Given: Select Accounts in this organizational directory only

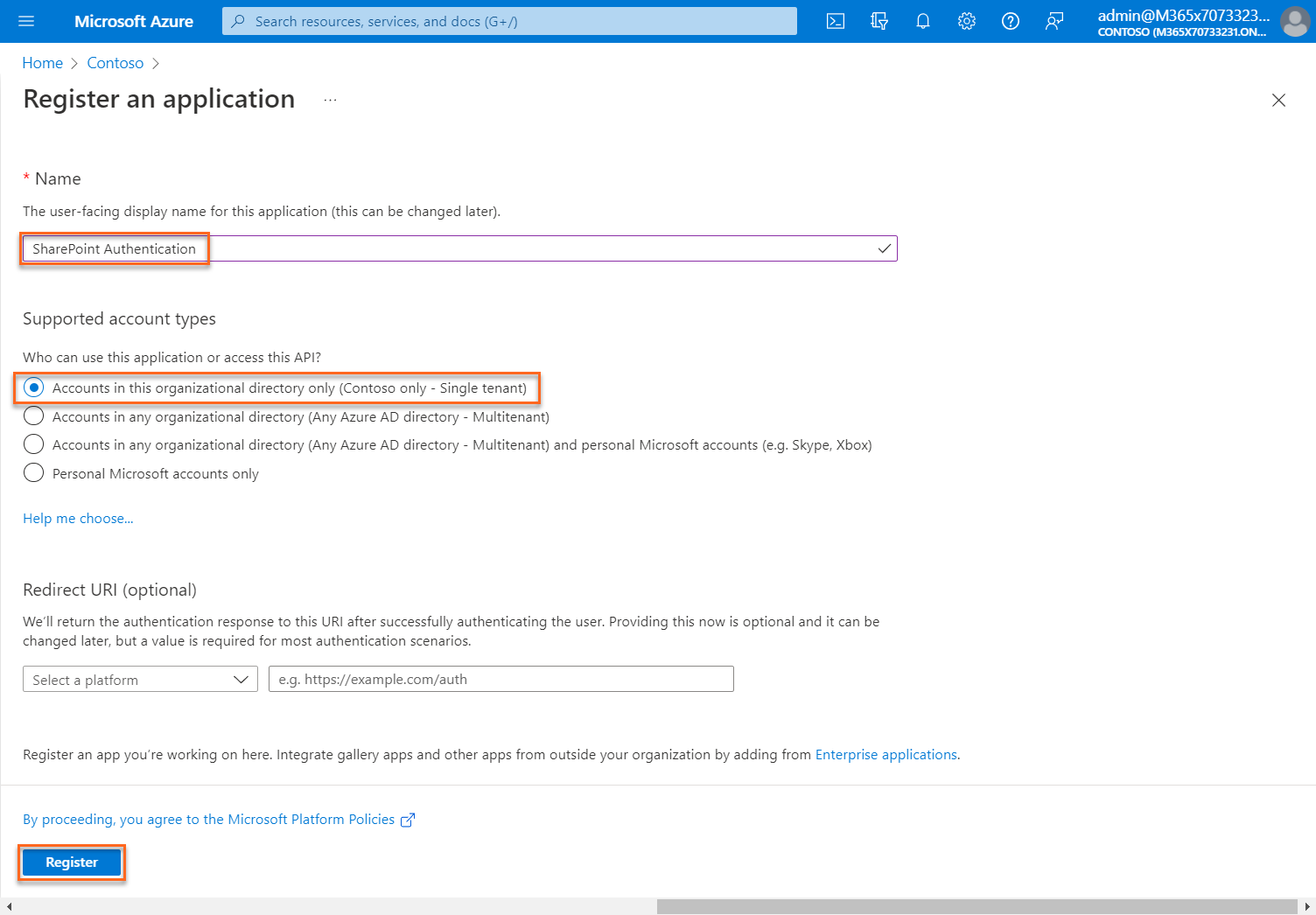Looking at the screenshot, I should pos(33,387).
